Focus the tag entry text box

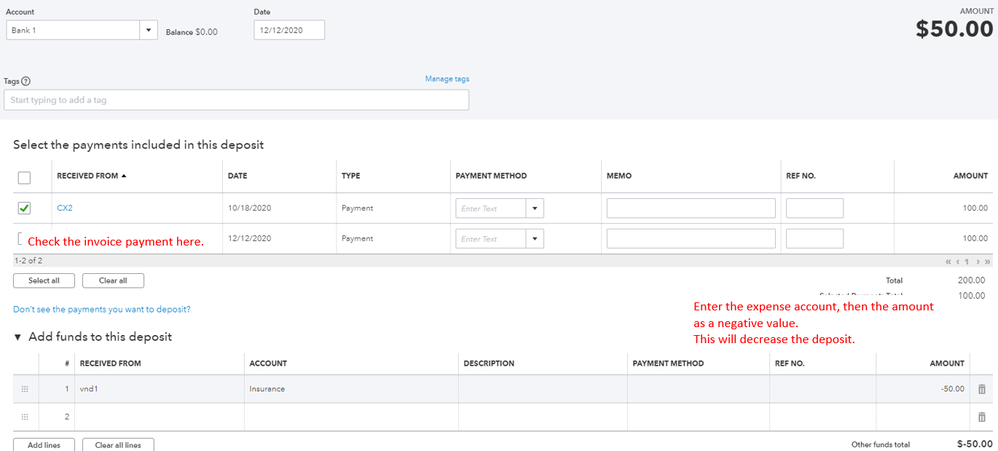[237, 100]
